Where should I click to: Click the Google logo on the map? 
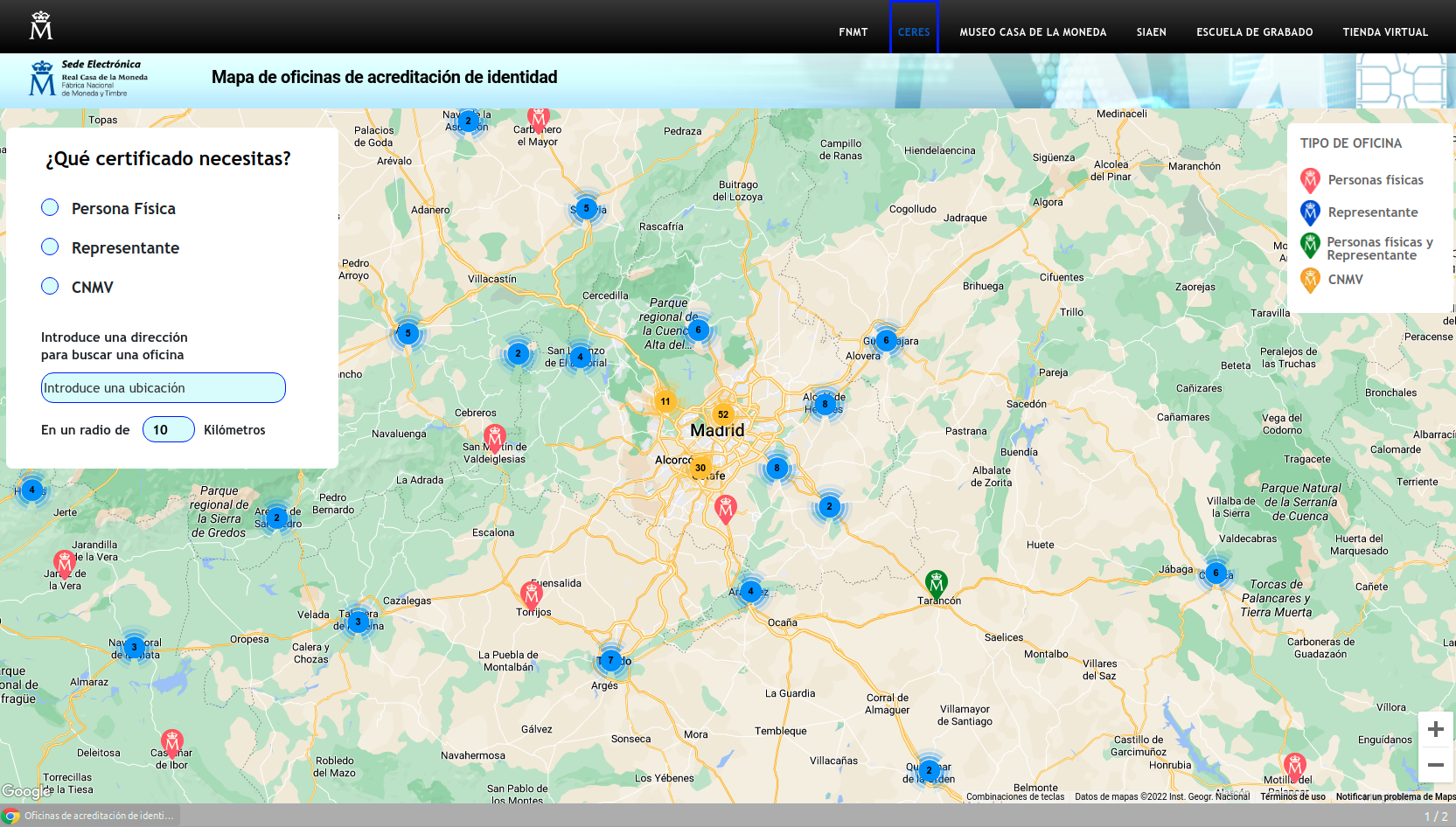[26, 791]
